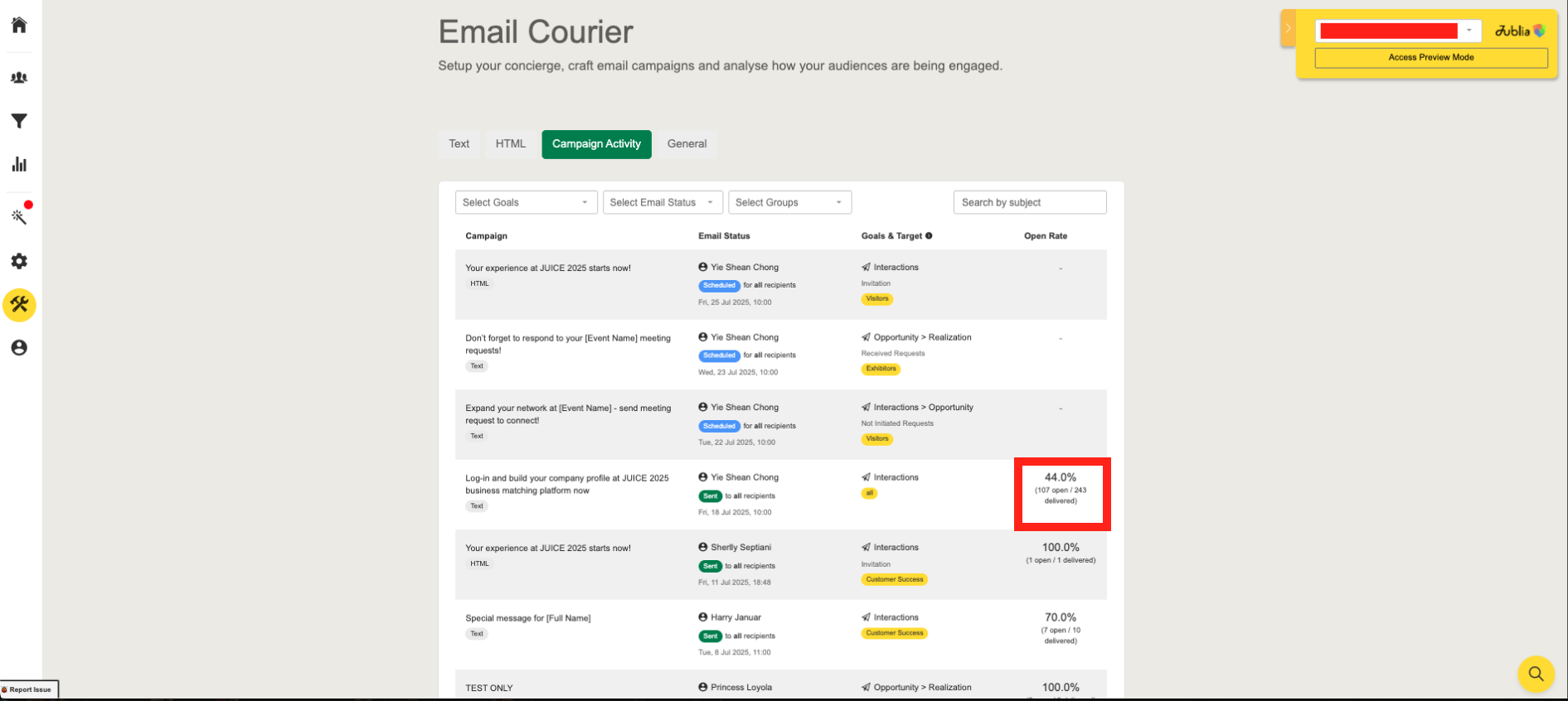Click the paper plane icon in the Sherlly Septiani row
1568x701 pixels.
tap(866, 548)
